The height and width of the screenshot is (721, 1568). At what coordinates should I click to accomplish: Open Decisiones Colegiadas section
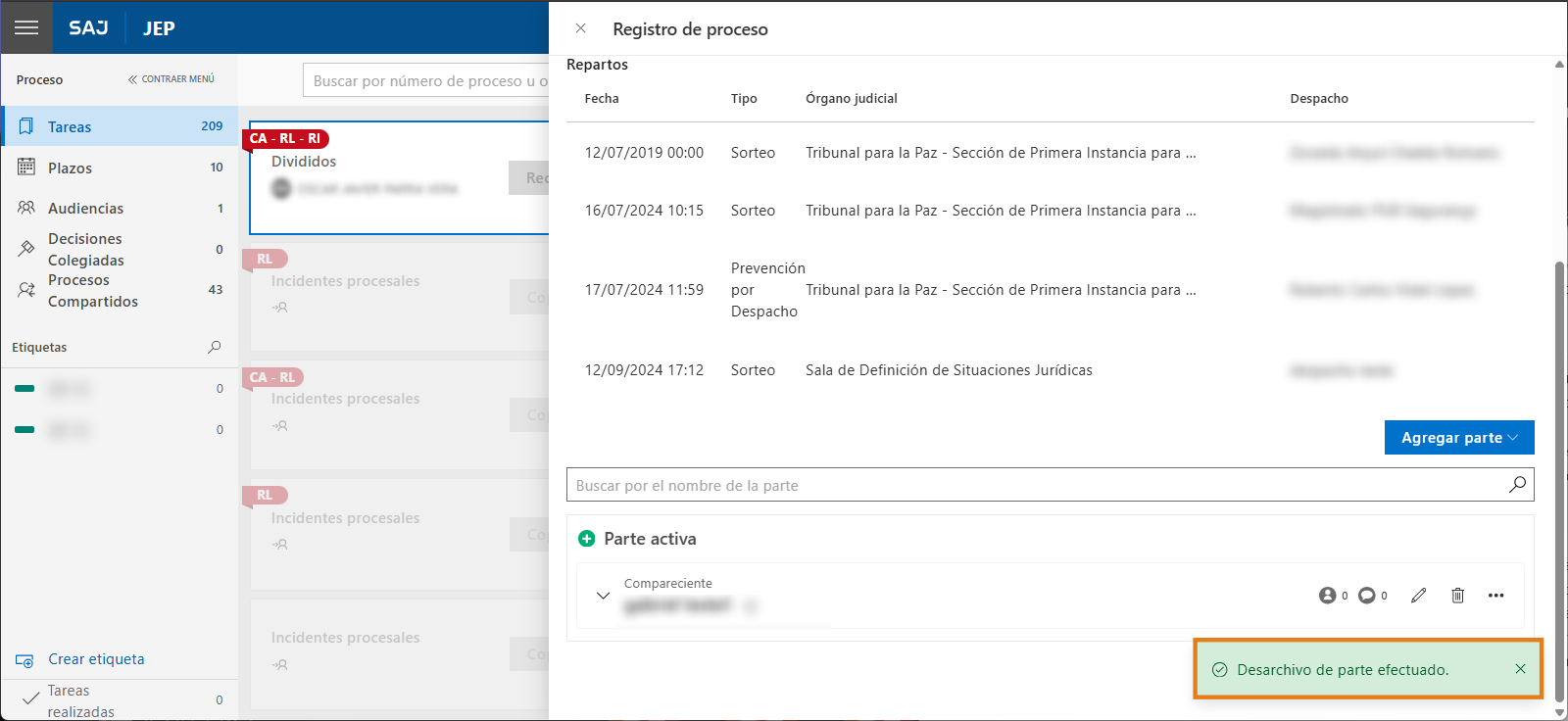[120, 250]
